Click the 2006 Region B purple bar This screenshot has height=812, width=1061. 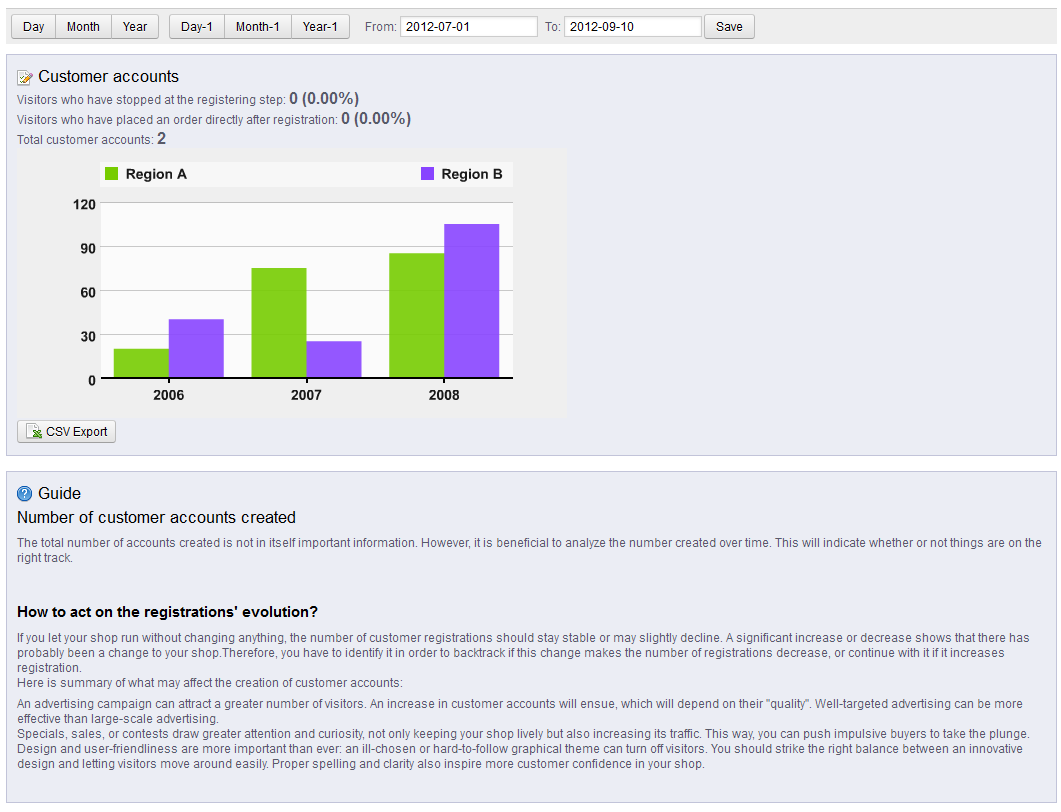196,349
